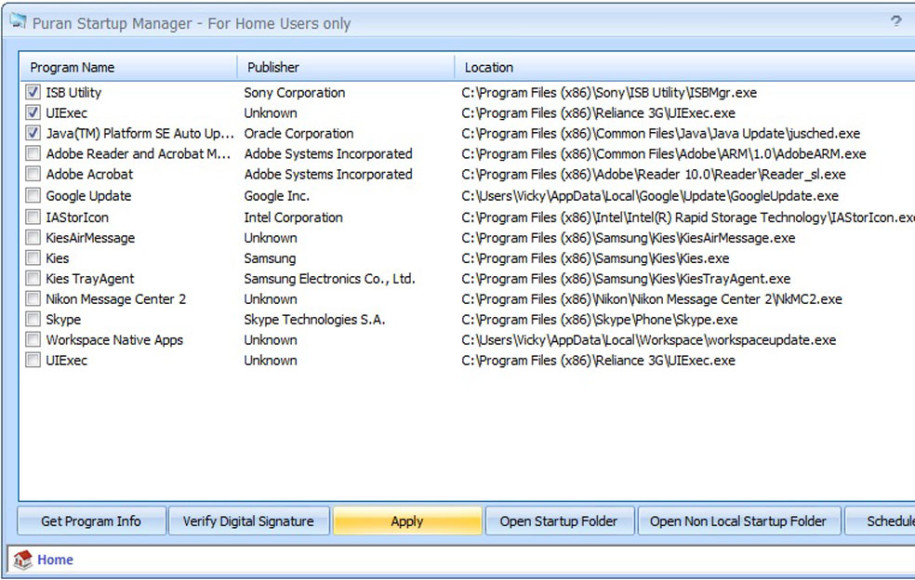Enable the Kies TrayAgent checkbox
Viewport: 915px width, 580px height.
click(33, 278)
